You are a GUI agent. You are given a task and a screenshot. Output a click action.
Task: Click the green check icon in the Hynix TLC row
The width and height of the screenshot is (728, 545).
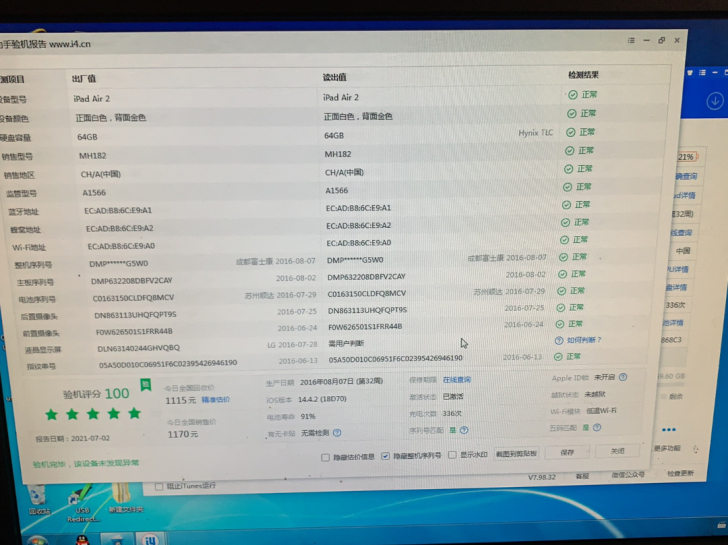click(x=571, y=132)
